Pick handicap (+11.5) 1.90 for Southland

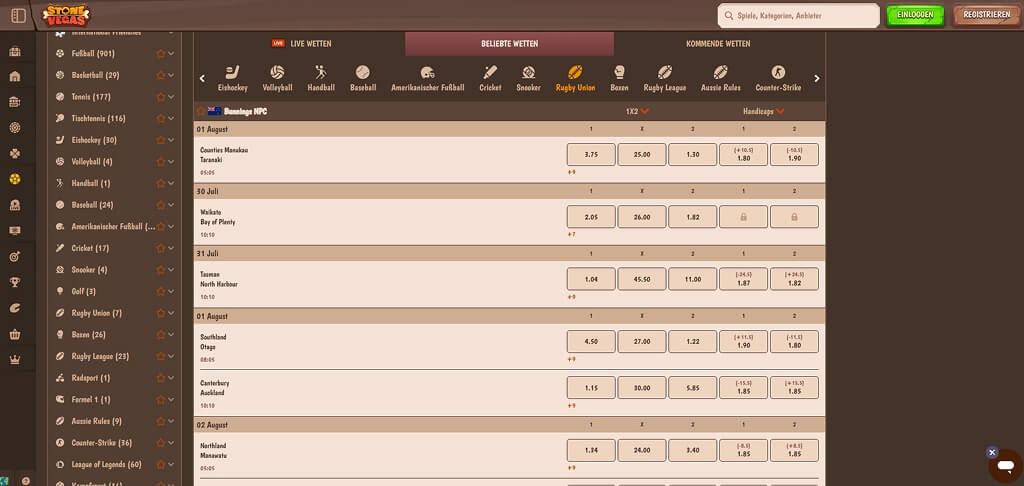click(743, 342)
